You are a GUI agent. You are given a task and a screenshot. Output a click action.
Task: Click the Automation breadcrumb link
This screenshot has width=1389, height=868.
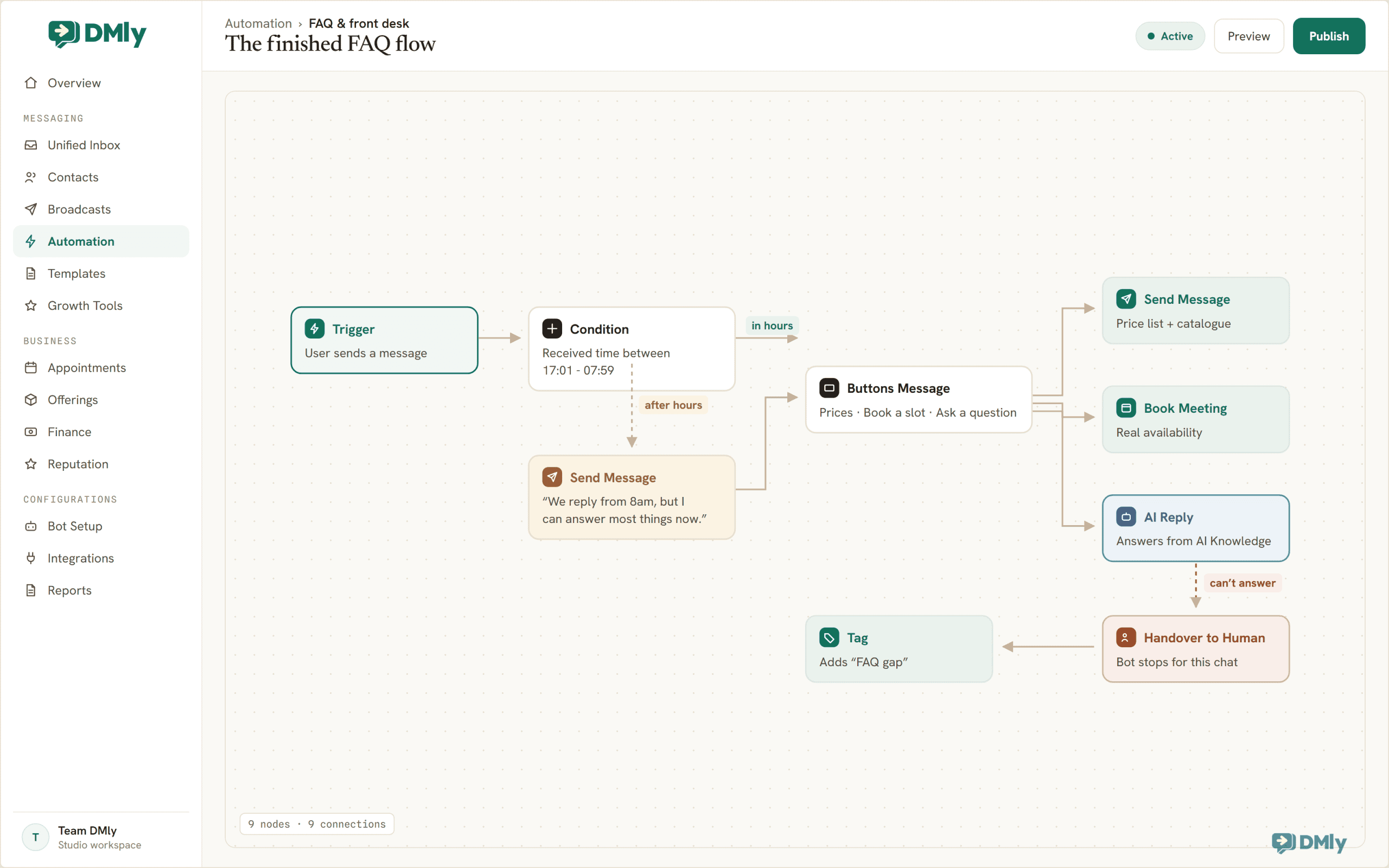point(258,23)
